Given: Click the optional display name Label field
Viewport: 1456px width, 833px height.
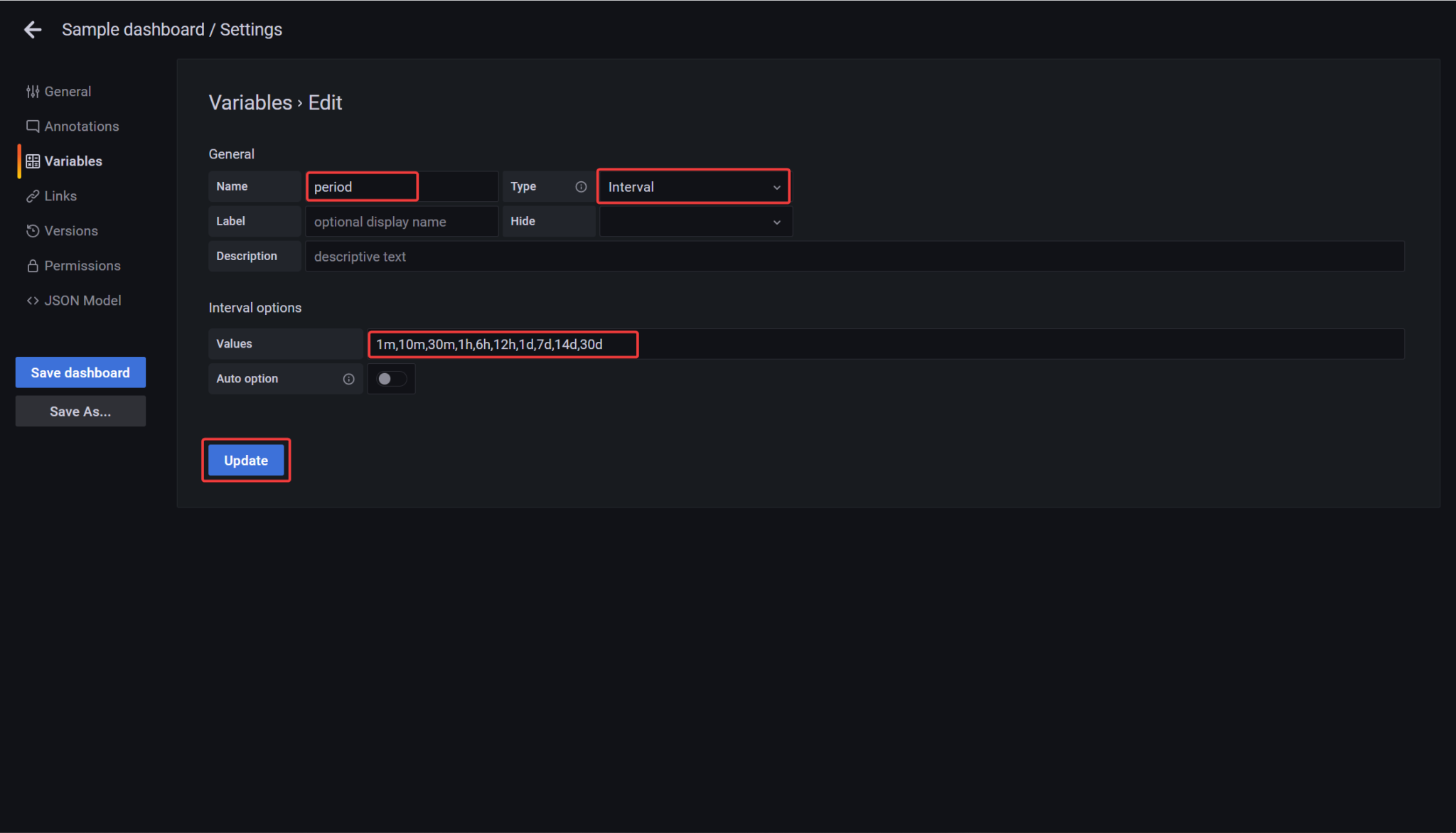Looking at the screenshot, I should [x=401, y=221].
